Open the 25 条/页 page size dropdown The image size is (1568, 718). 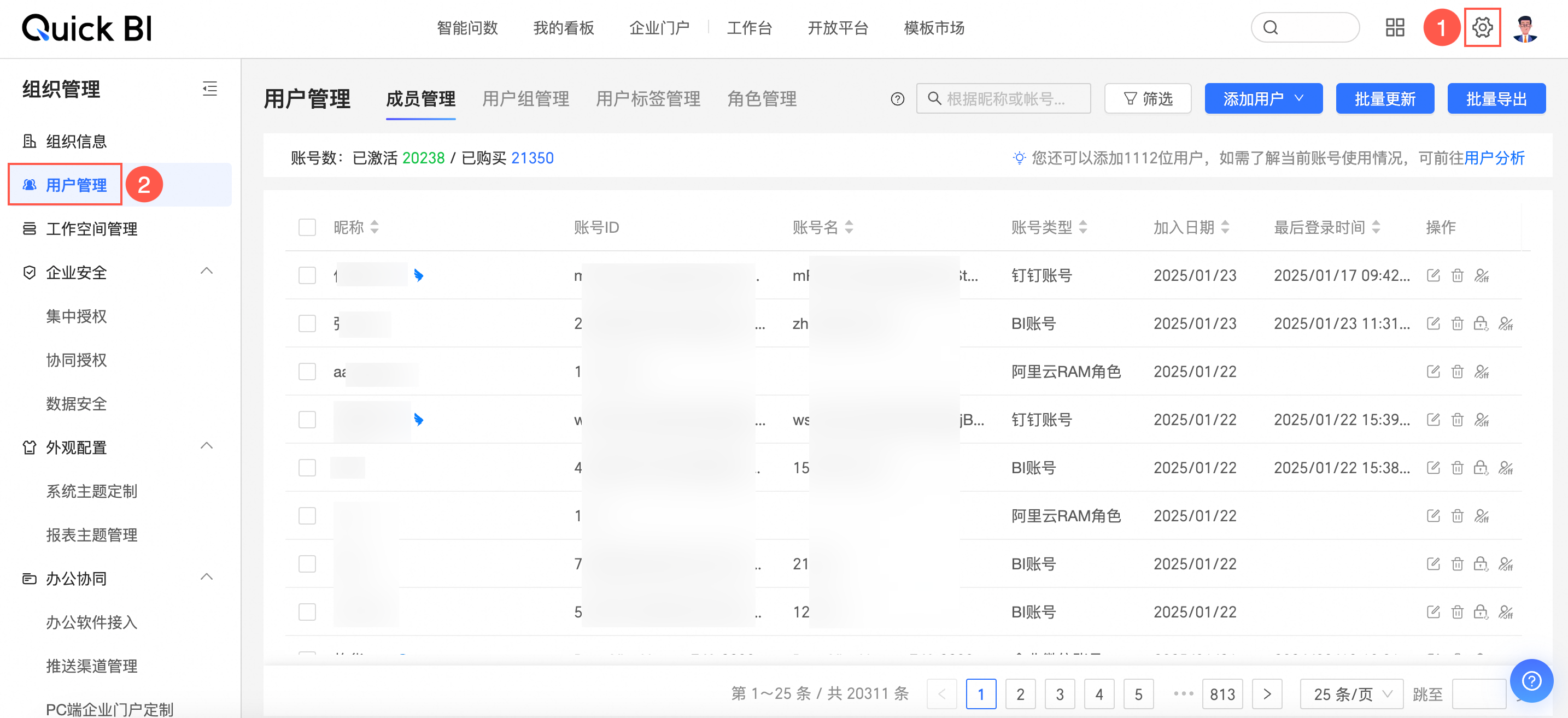point(1351,693)
